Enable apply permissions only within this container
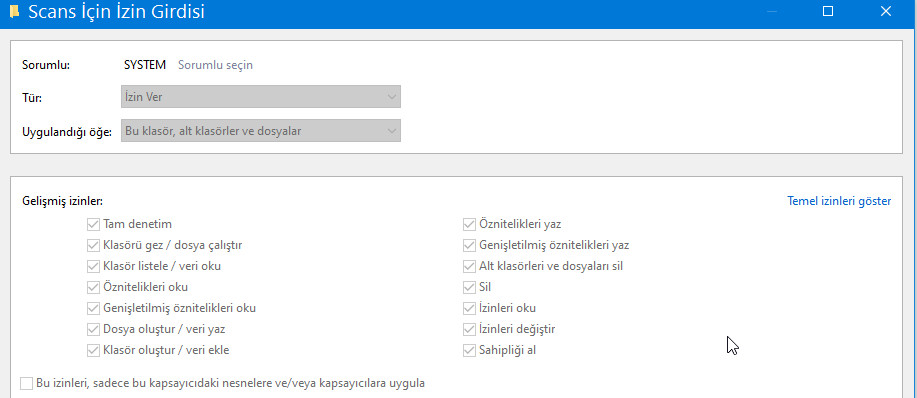Image resolution: width=917 pixels, height=398 pixels. pos(27,384)
